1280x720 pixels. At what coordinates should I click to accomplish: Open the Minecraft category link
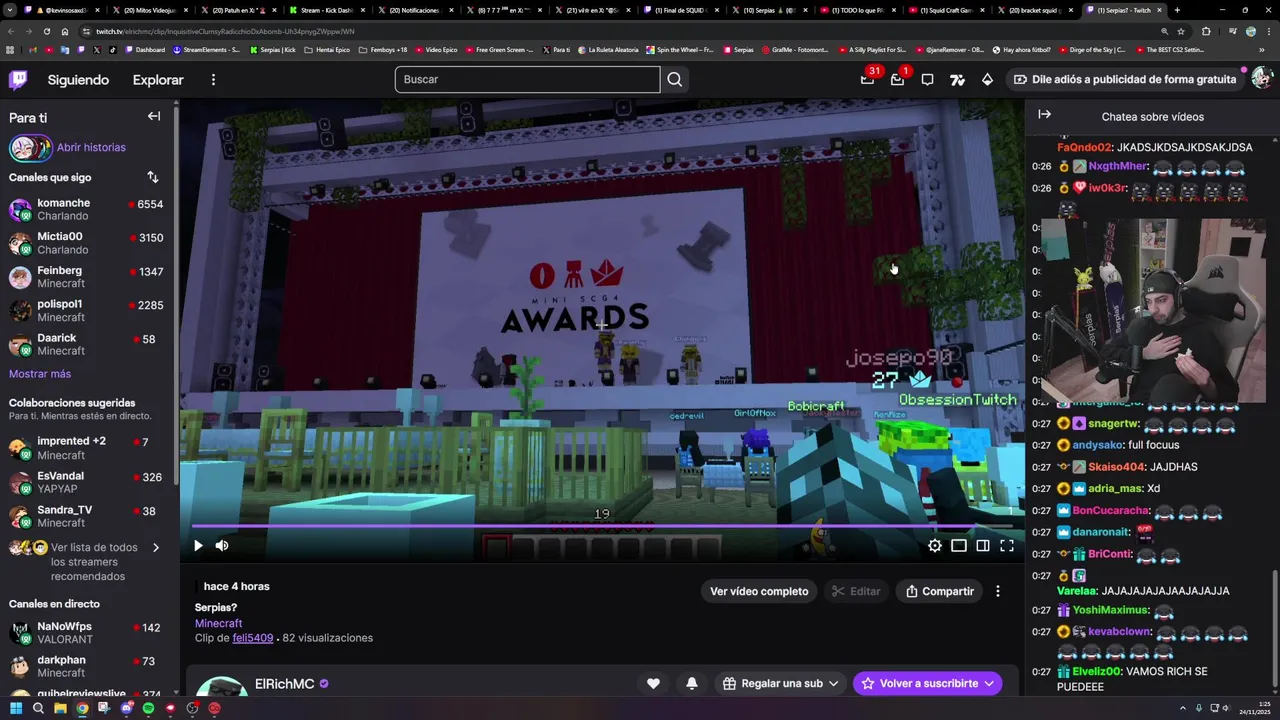tap(218, 623)
